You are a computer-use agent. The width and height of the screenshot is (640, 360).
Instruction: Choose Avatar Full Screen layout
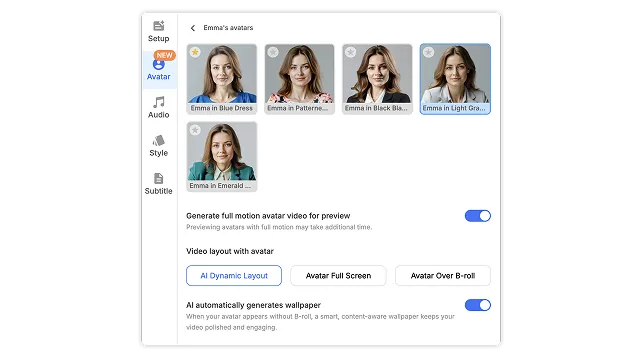pos(338,276)
